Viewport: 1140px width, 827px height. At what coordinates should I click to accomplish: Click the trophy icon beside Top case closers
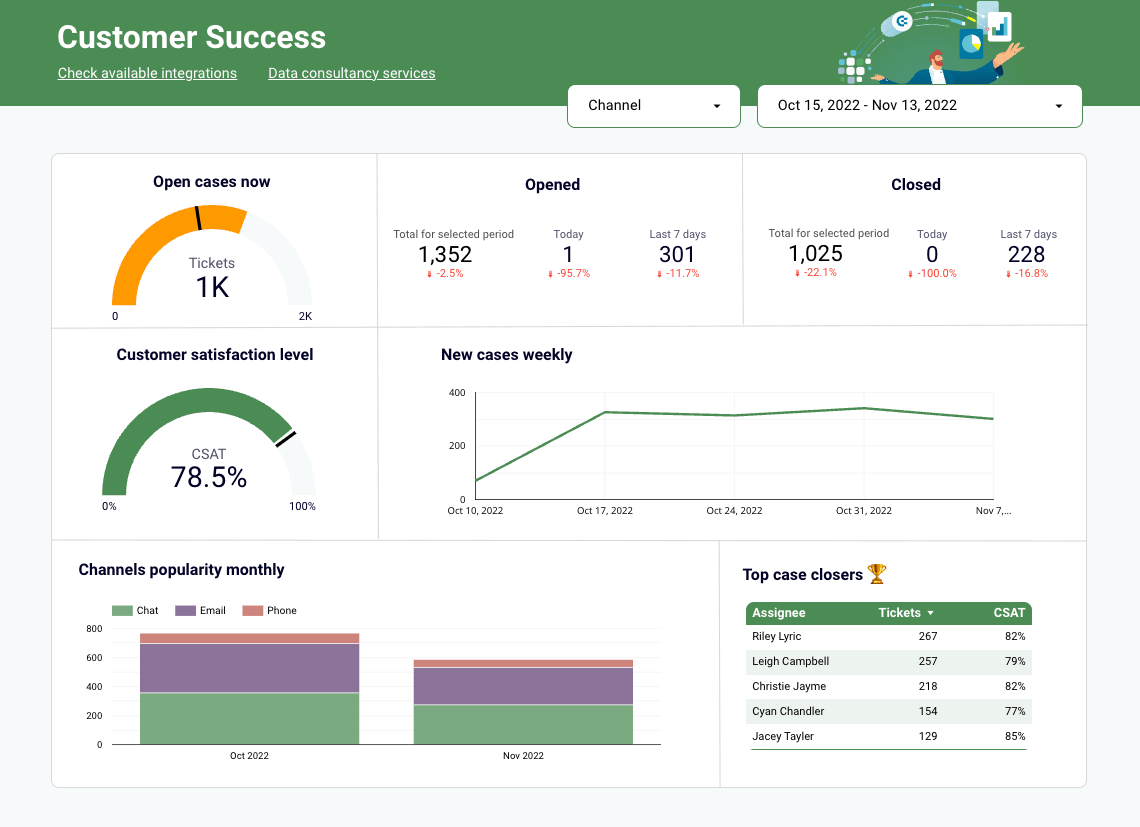point(876,574)
